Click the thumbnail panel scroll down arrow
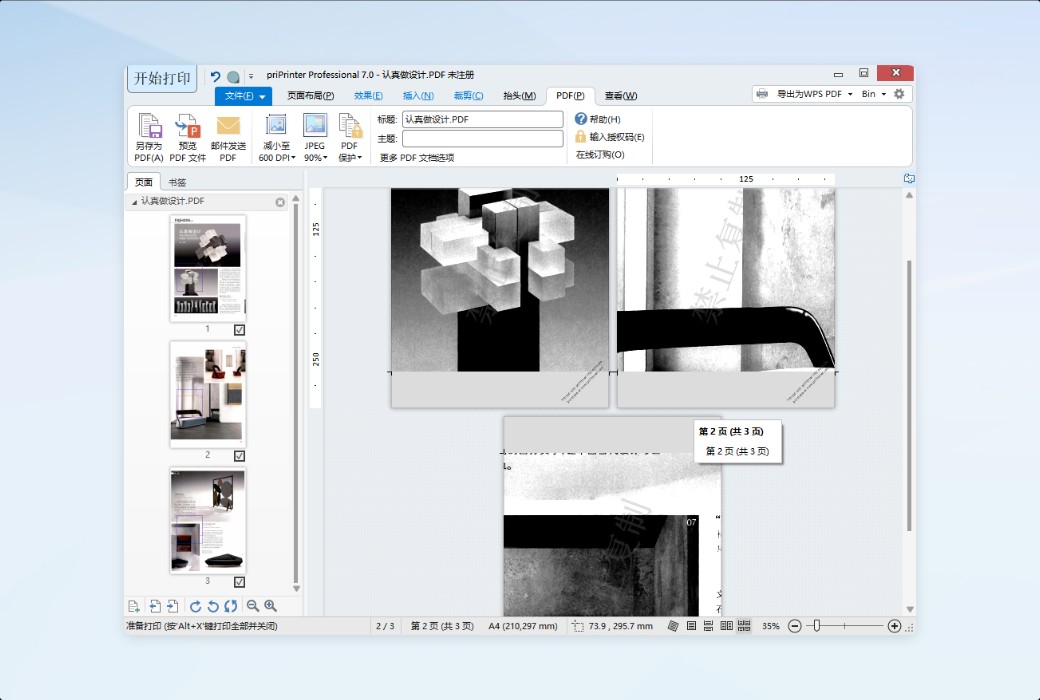The width and height of the screenshot is (1040, 700). click(296, 589)
